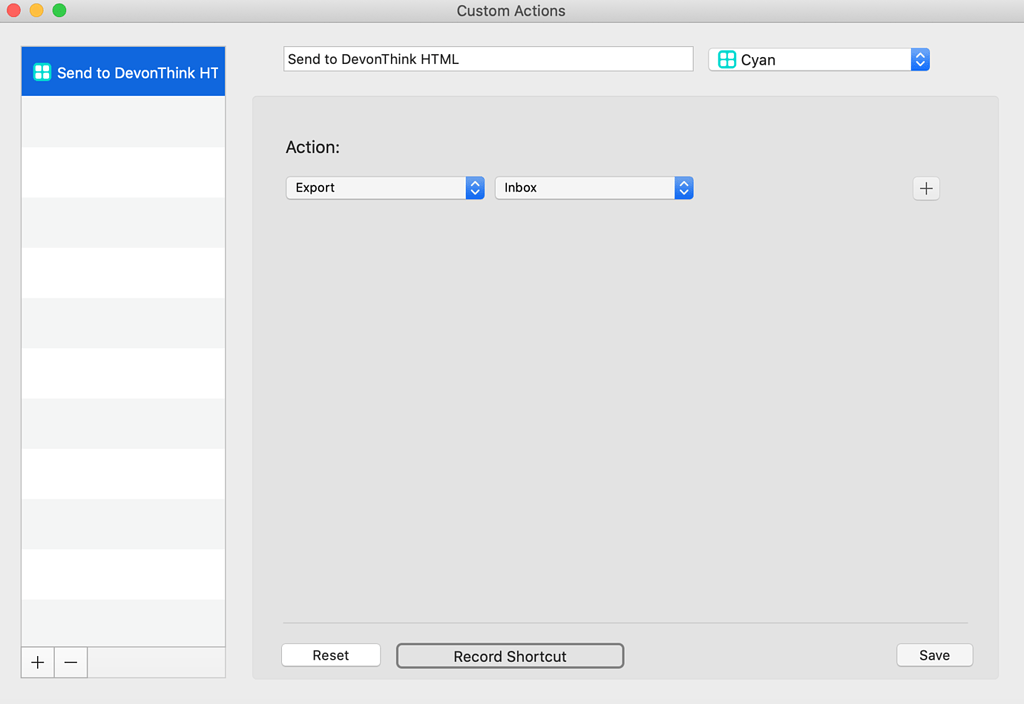
Task: Click the cyan grid icon in the color dropdown
Action: point(725,59)
